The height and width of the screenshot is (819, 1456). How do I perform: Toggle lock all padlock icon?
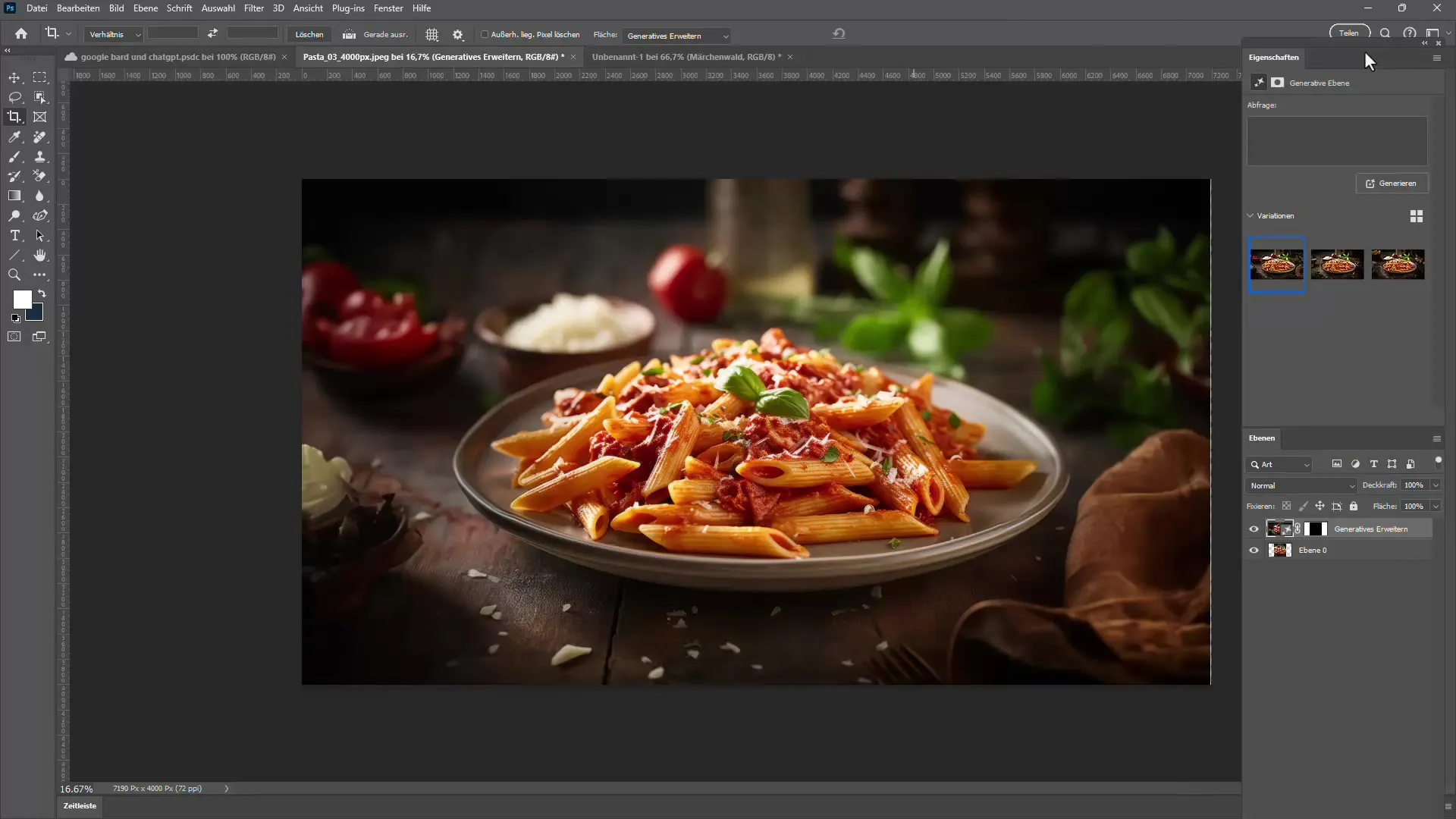click(1354, 507)
